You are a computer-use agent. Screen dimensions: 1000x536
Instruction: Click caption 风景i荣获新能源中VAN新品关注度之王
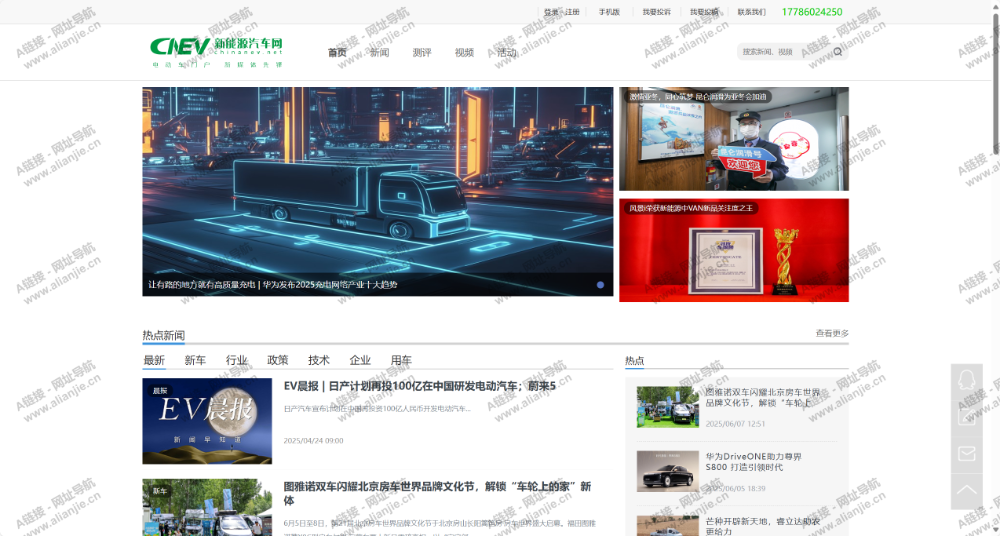pos(691,208)
